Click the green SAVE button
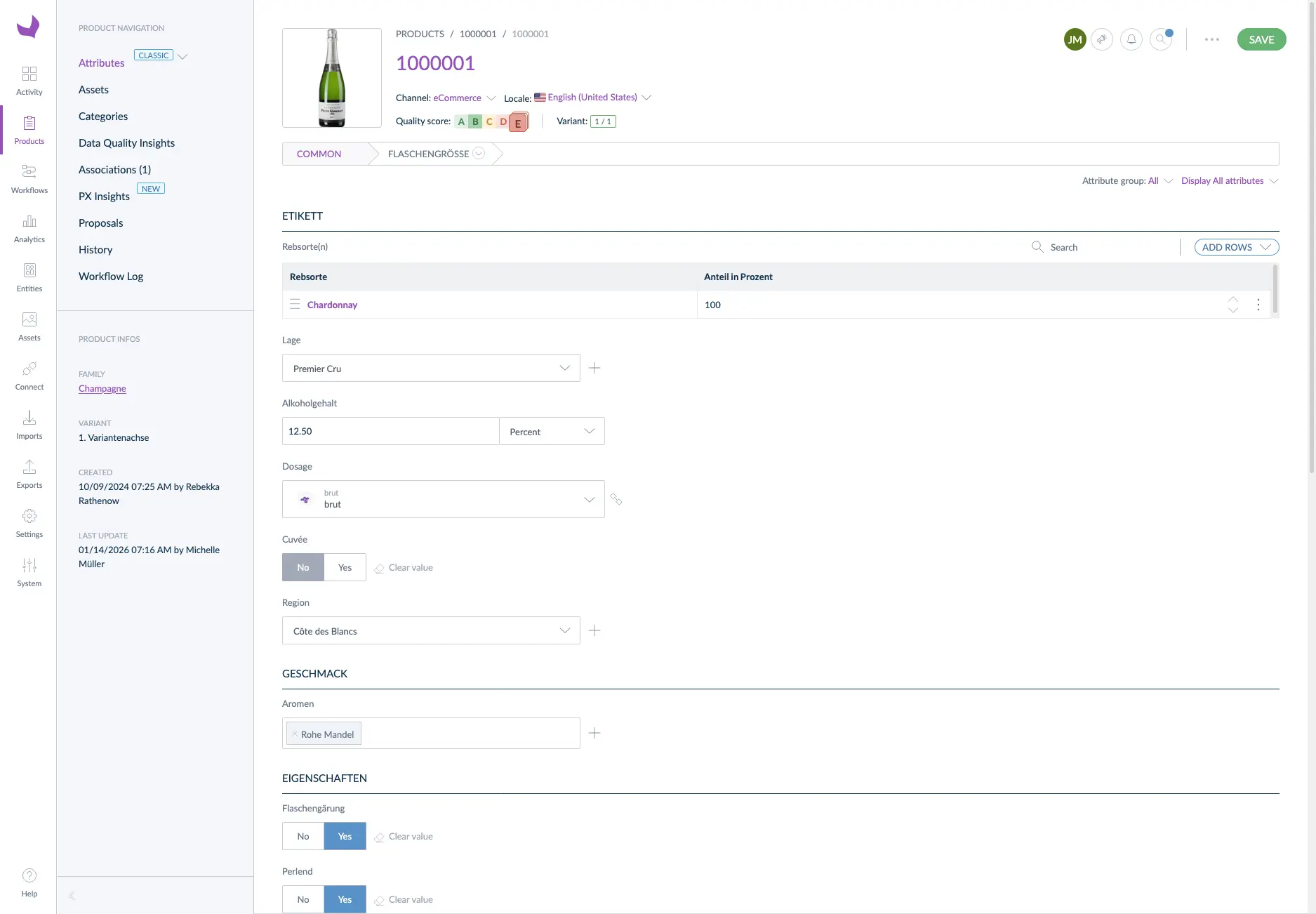Image resolution: width=1316 pixels, height=914 pixels. 1261,39
